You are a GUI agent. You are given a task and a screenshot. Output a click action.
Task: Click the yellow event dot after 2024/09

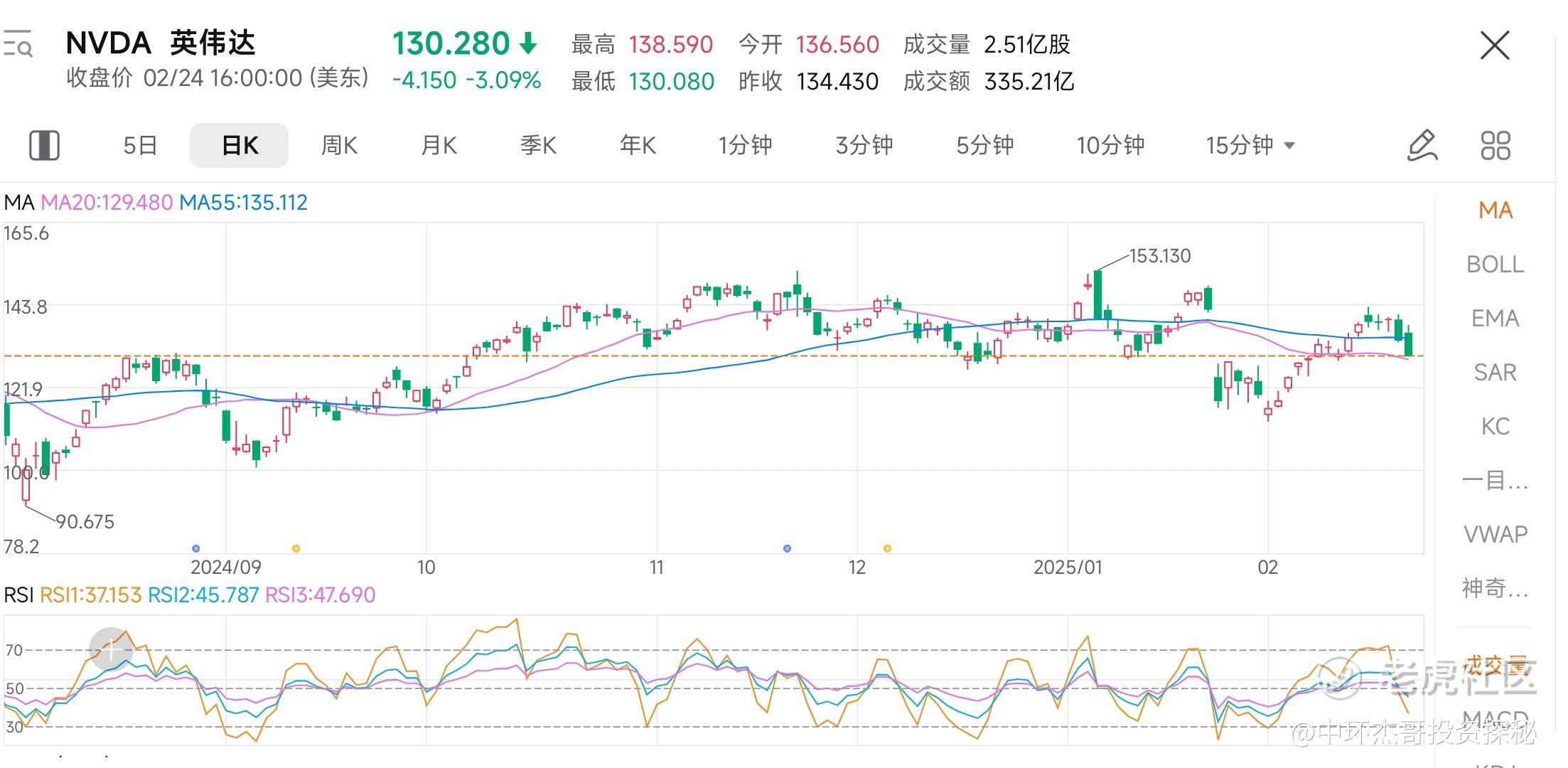click(x=296, y=548)
